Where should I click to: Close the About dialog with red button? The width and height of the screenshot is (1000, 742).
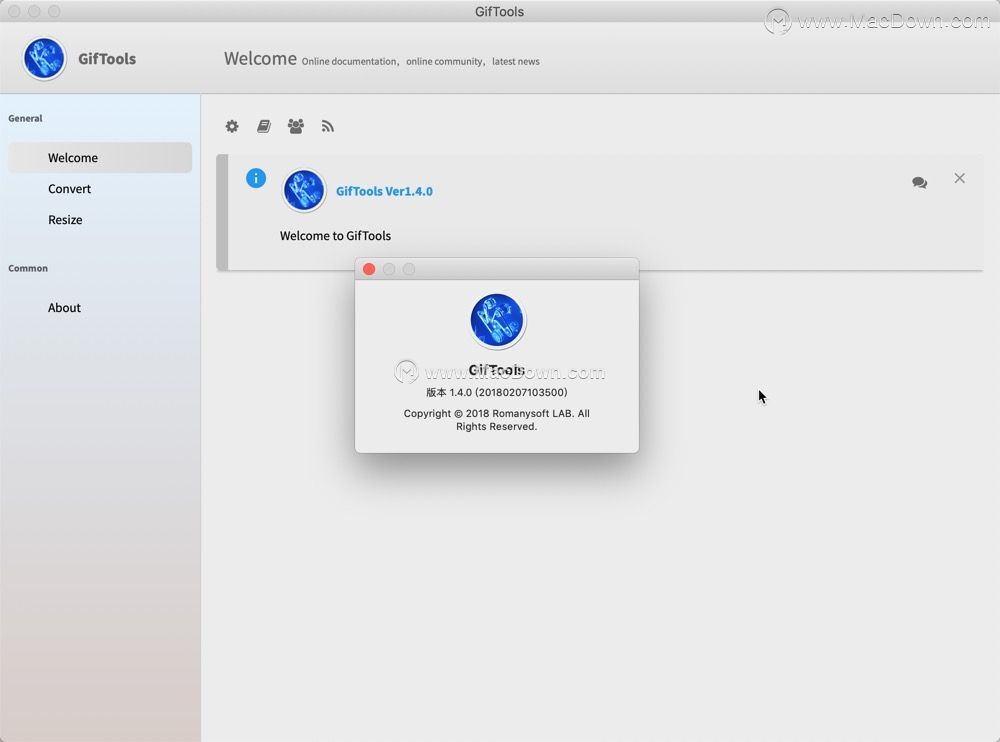369,269
